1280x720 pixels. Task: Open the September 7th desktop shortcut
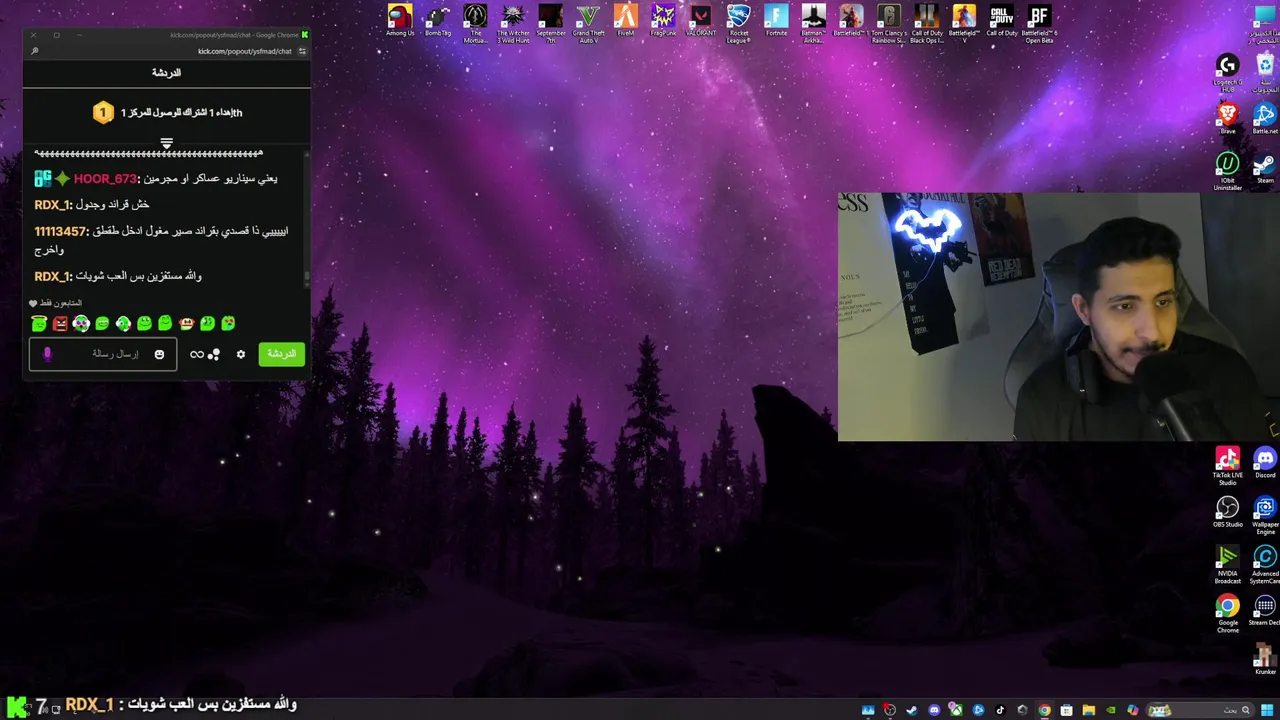point(551,23)
